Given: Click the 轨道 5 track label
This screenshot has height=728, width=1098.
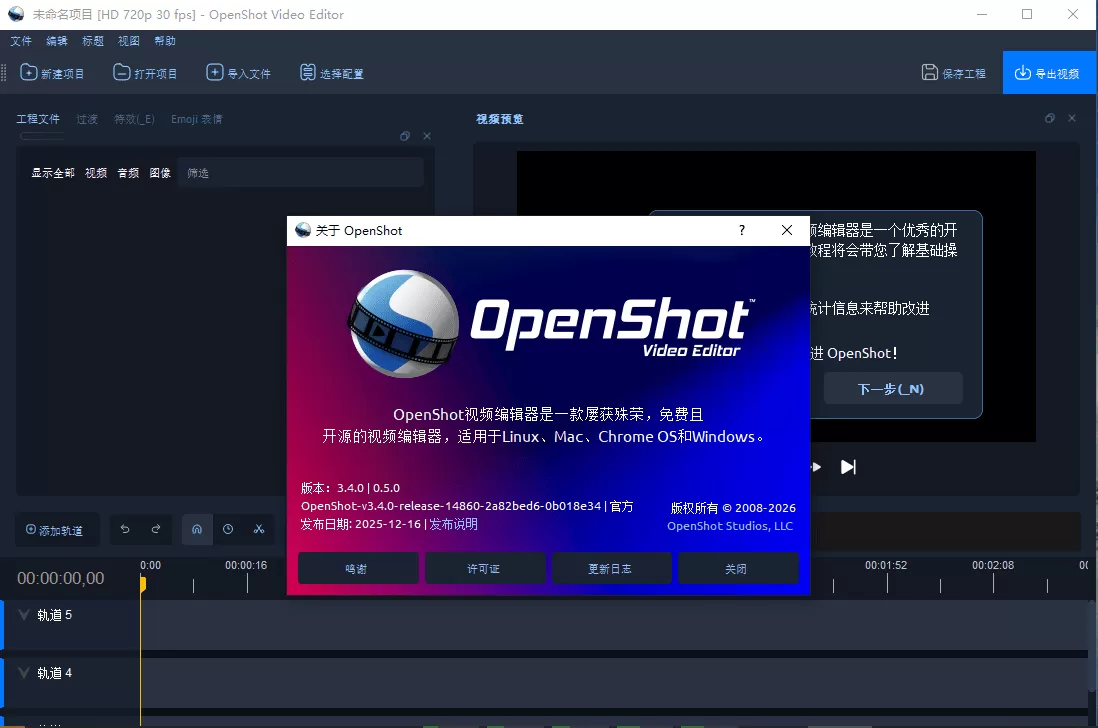Looking at the screenshot, I should [55, 615].
